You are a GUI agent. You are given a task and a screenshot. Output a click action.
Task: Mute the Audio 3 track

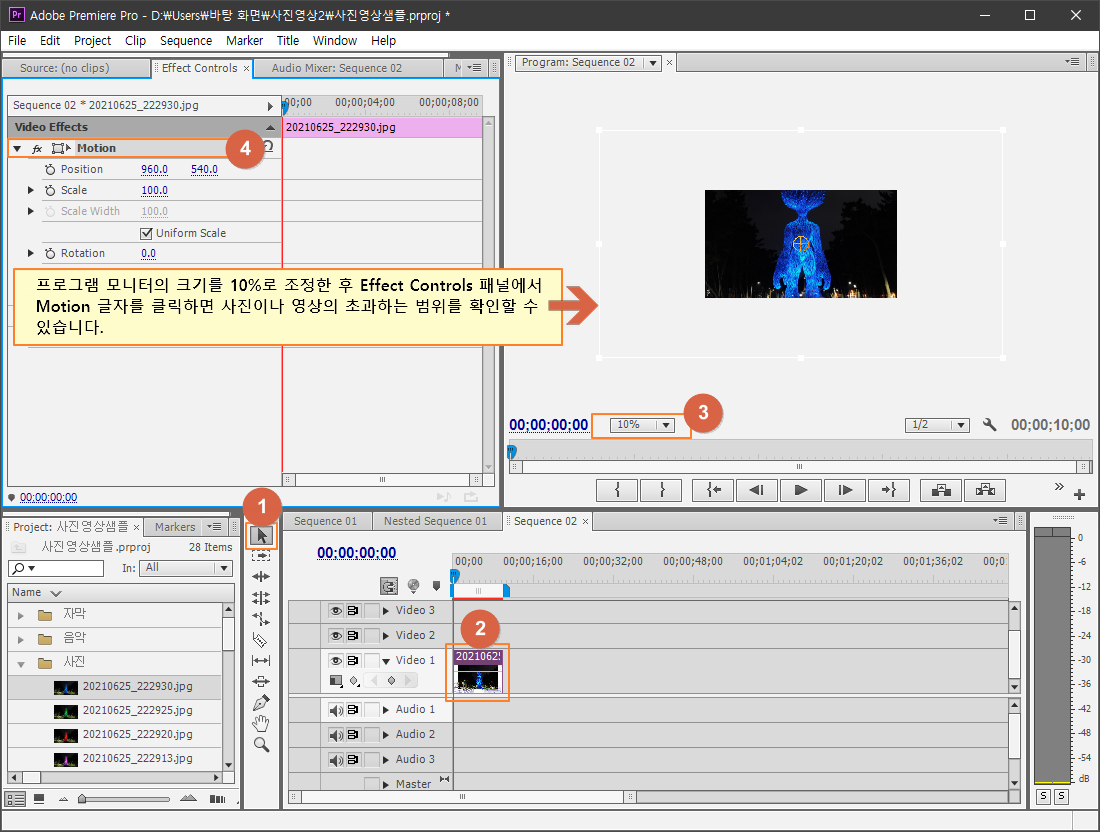(x=336, y=760)
